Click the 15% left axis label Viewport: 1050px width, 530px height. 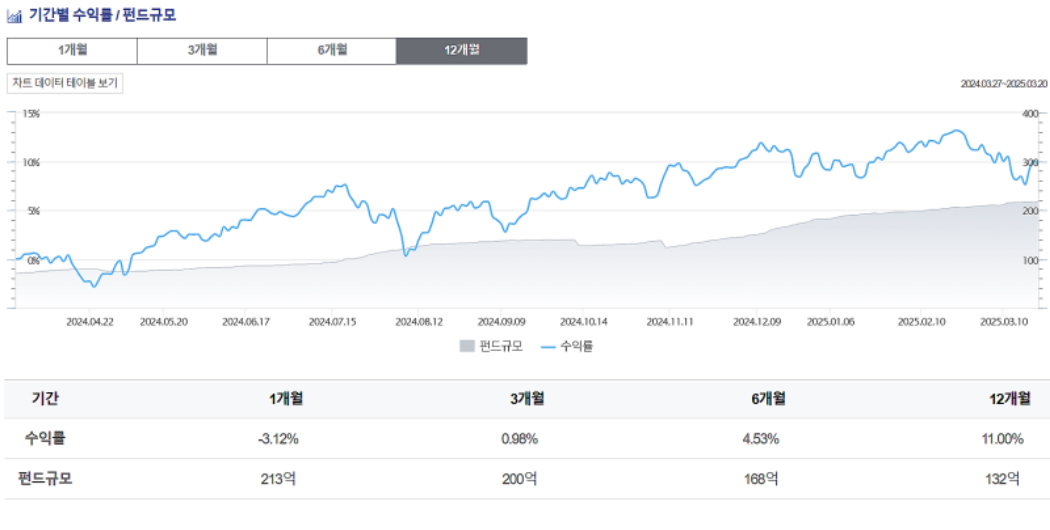point(31,113)
